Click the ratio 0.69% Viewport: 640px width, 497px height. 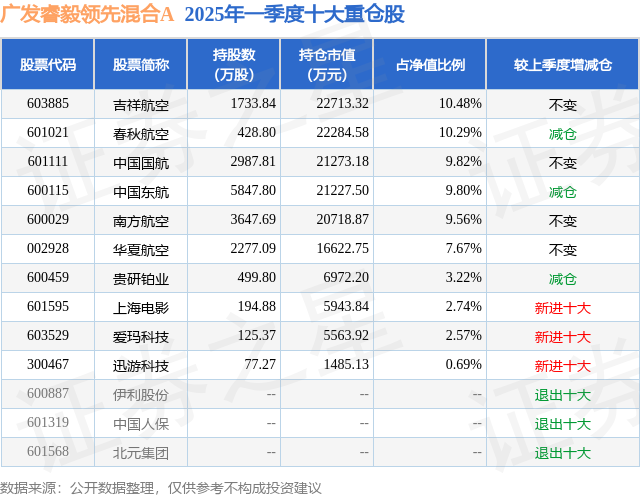pos(463,364)
